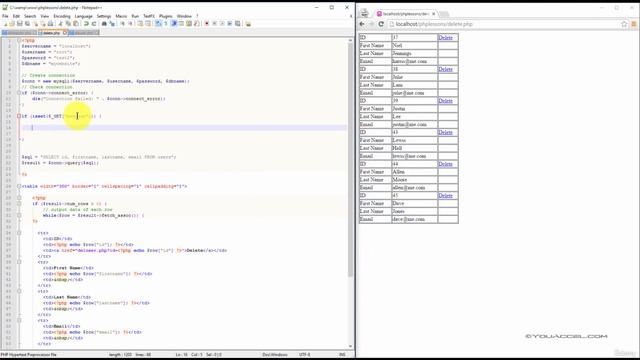Click the Delete link for ID 45
Viewport: 640px width, 360px height.
445,196
